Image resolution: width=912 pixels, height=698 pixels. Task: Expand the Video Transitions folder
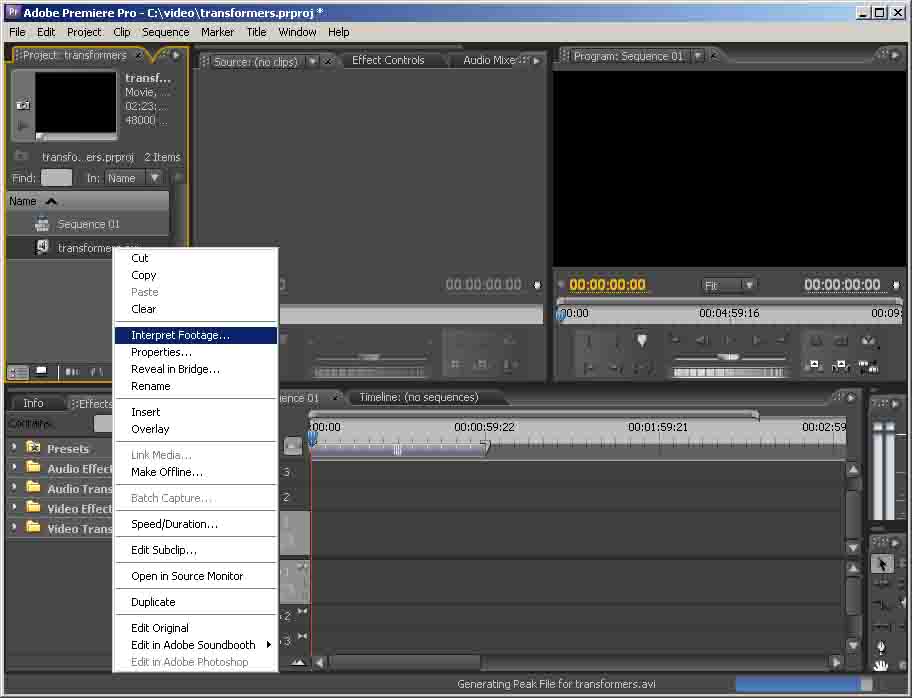point(14,527)
